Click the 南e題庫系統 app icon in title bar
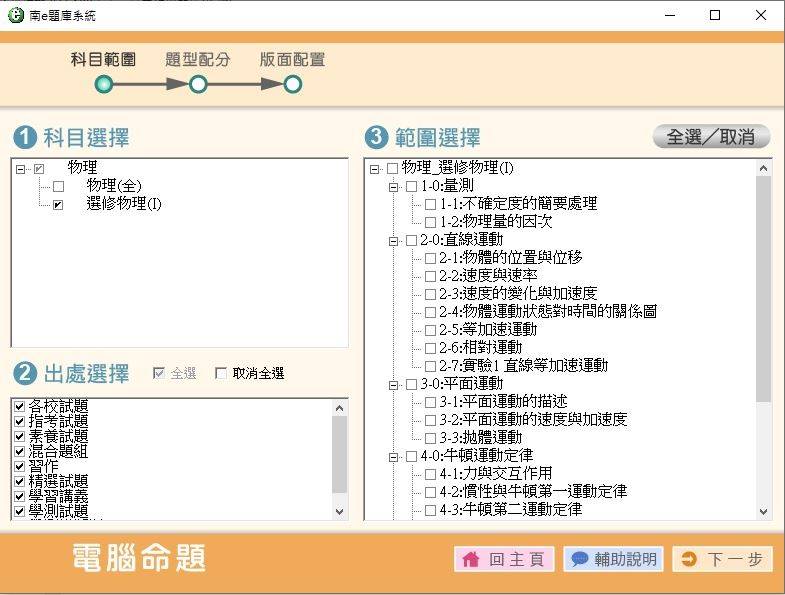Image resolution: width=785 pixels, height=595 pixels. point(16,15)
